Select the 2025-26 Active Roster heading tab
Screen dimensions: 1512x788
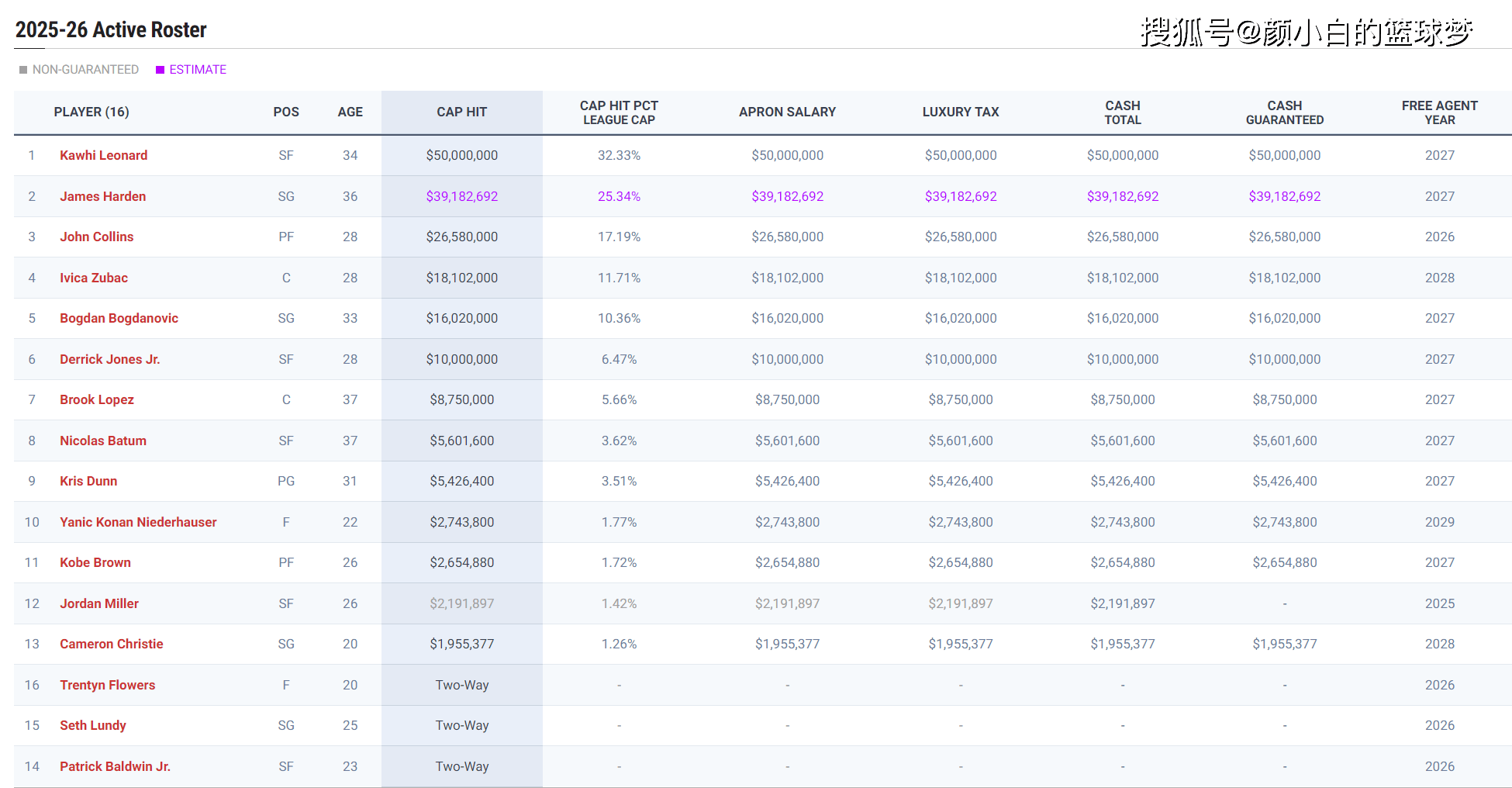point(111,30)
